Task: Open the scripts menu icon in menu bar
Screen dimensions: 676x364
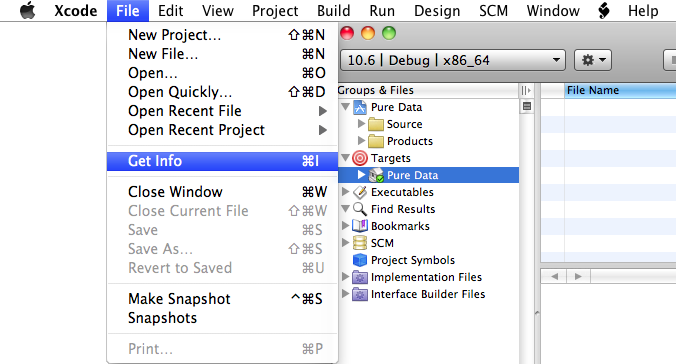Action: [x=604, y=10]
